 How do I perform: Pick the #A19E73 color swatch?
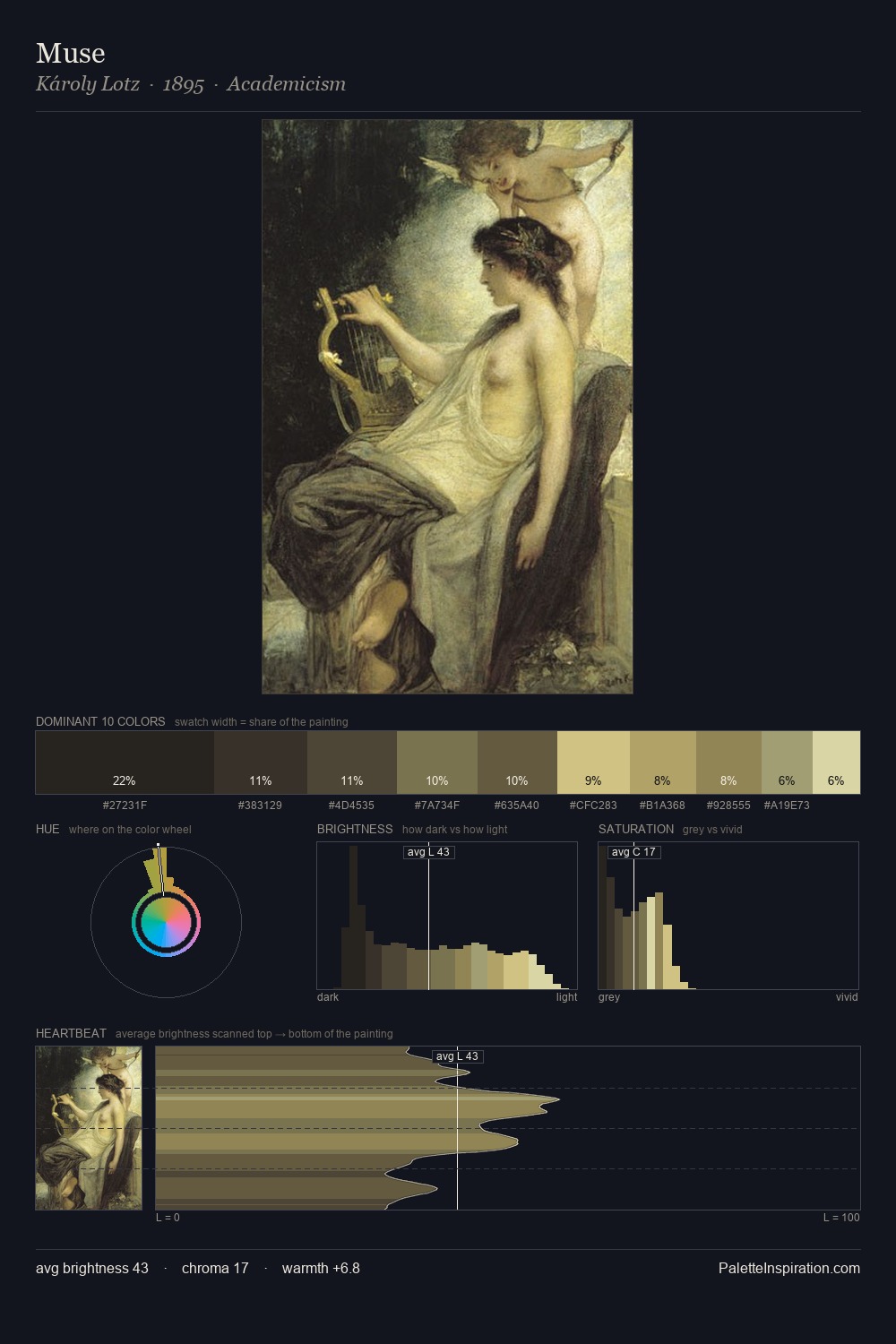click(787, 762)
